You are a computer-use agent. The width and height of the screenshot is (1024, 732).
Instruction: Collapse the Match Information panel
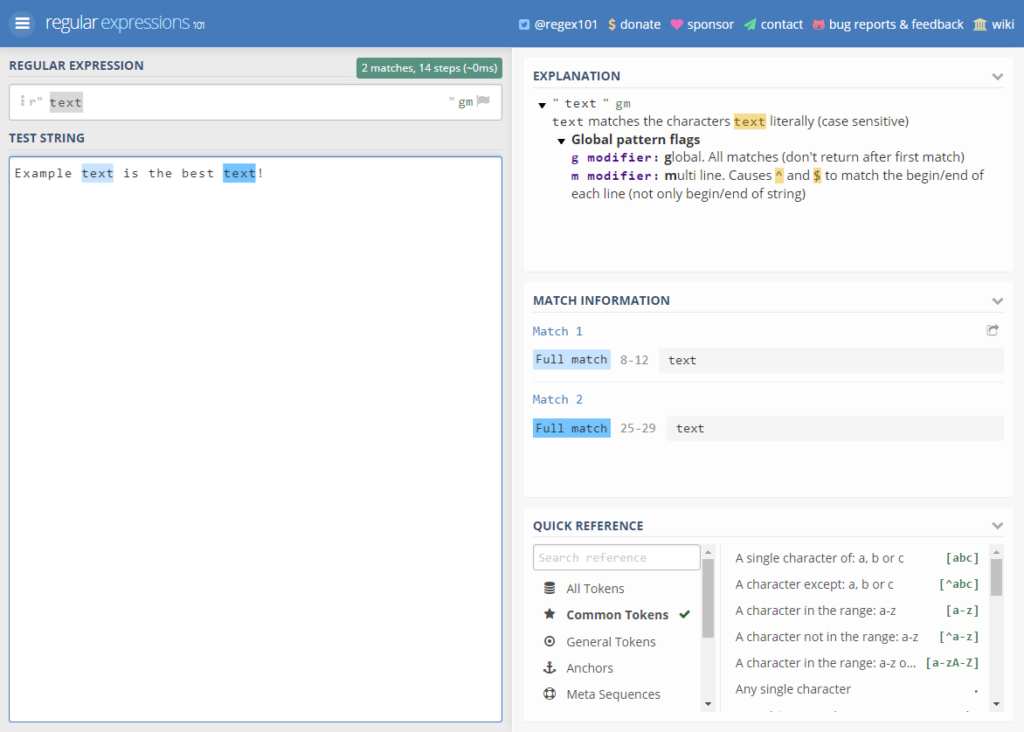pos(997,301)
